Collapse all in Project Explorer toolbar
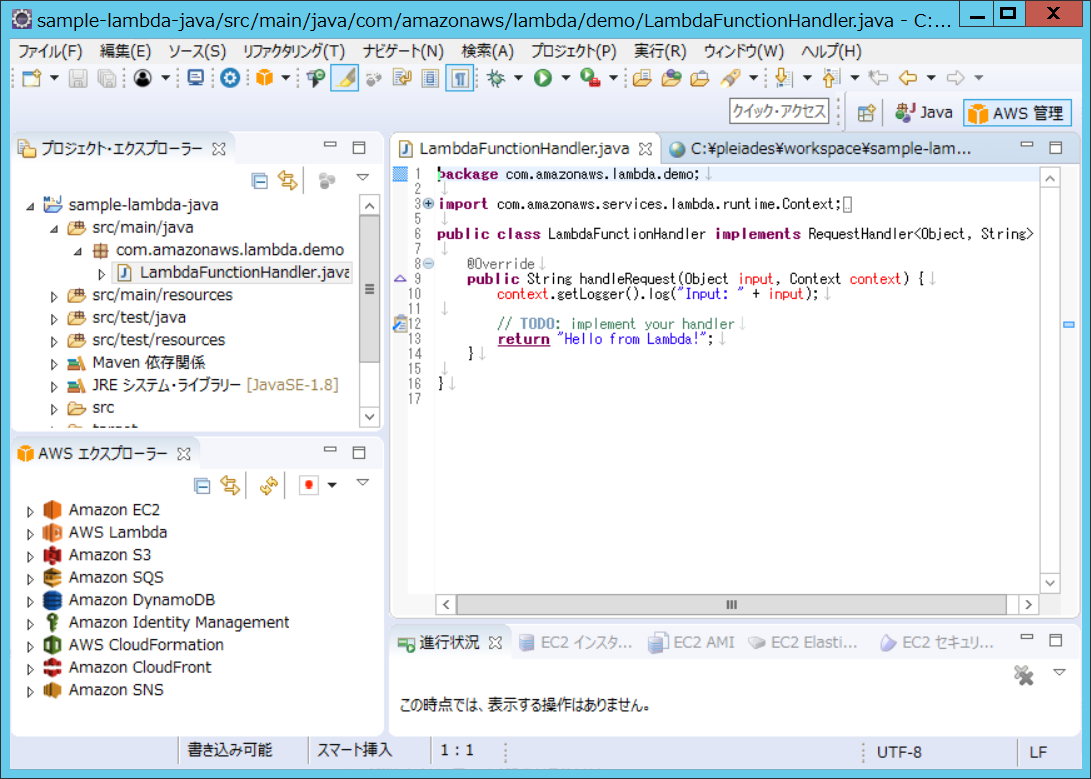This screenshot has height=779, width=1091. 260,181
